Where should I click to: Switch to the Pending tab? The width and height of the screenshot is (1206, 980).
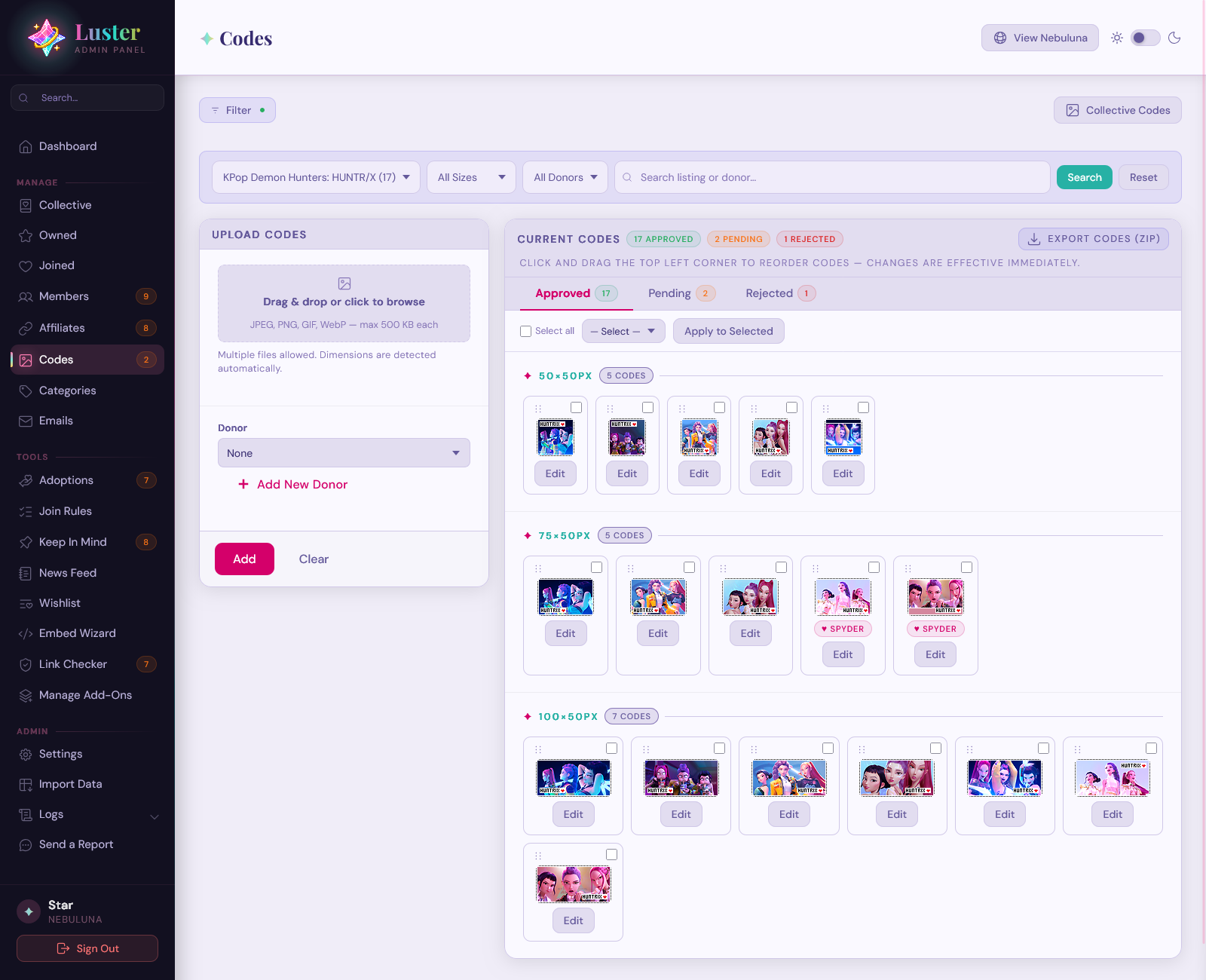coord(681,293)
